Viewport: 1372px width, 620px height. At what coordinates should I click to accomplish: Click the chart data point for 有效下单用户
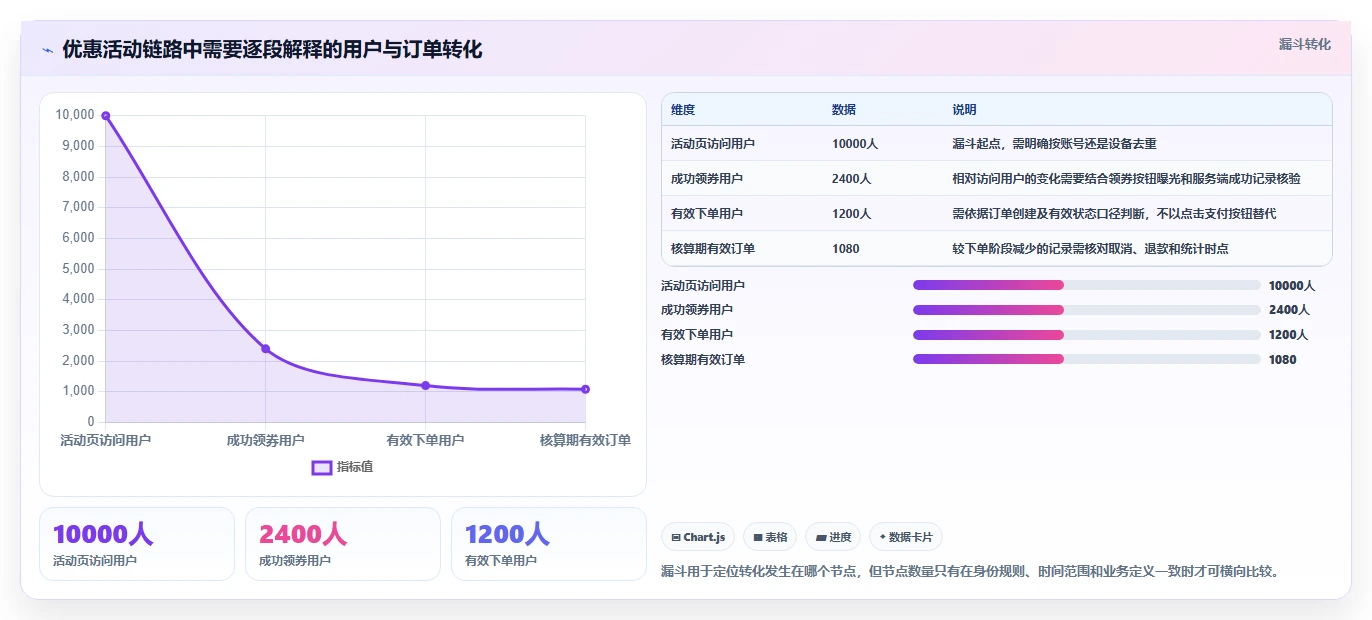[425, 386]
